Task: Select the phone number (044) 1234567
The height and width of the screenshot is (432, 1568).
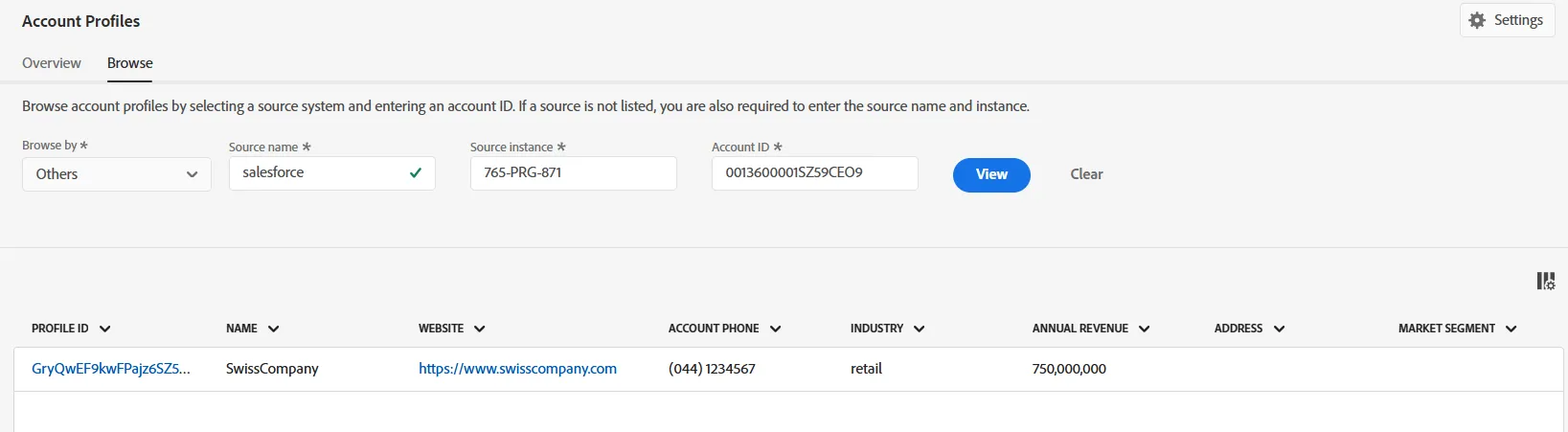Action: click(x=712, y=369)
